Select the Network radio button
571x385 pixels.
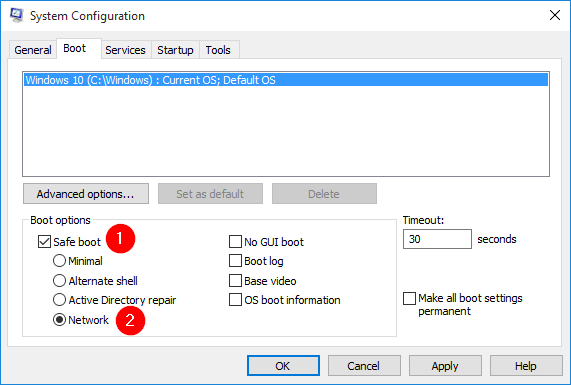[x=59, y=320]
